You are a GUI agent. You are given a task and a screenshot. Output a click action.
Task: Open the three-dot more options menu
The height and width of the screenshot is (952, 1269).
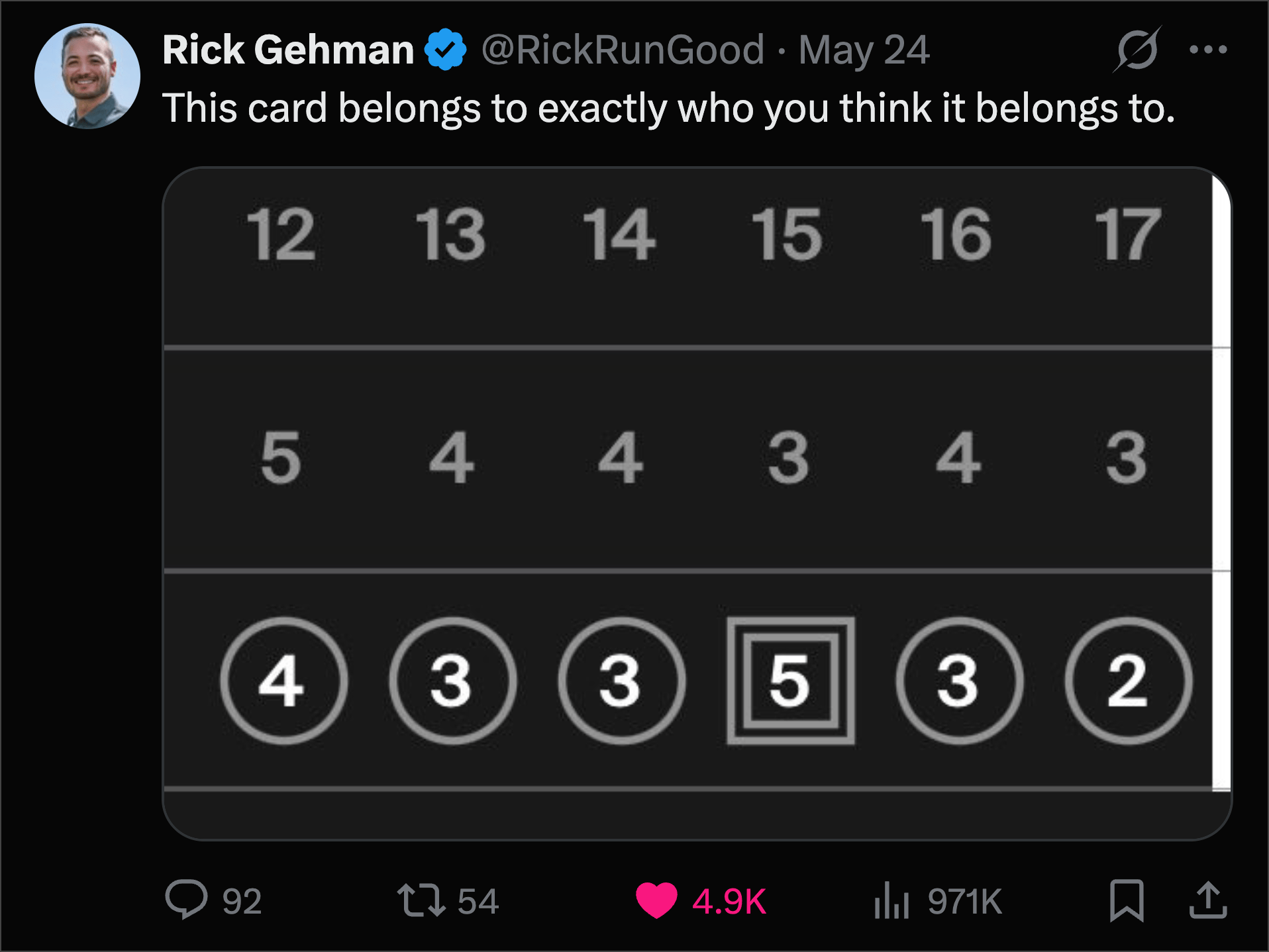(1208, 50)
